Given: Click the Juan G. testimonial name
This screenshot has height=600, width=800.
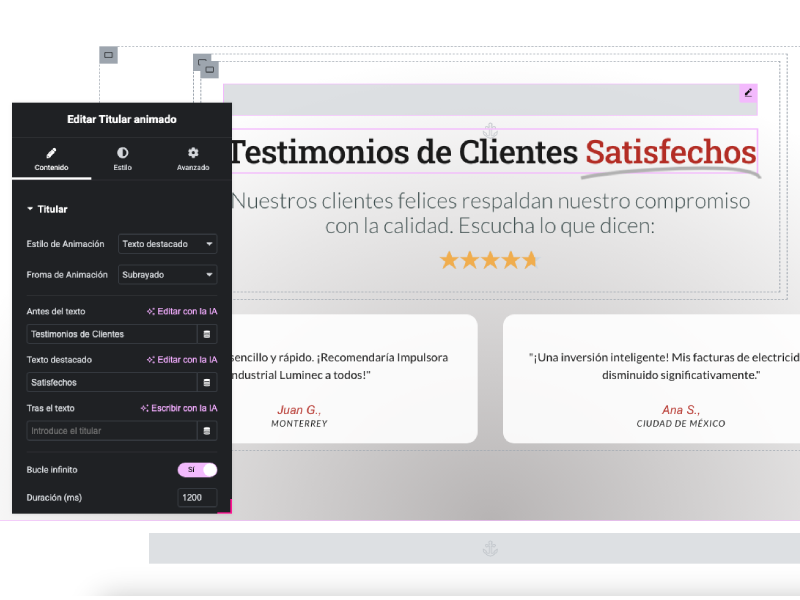Looking at the screenshot, I should (299, 410).
